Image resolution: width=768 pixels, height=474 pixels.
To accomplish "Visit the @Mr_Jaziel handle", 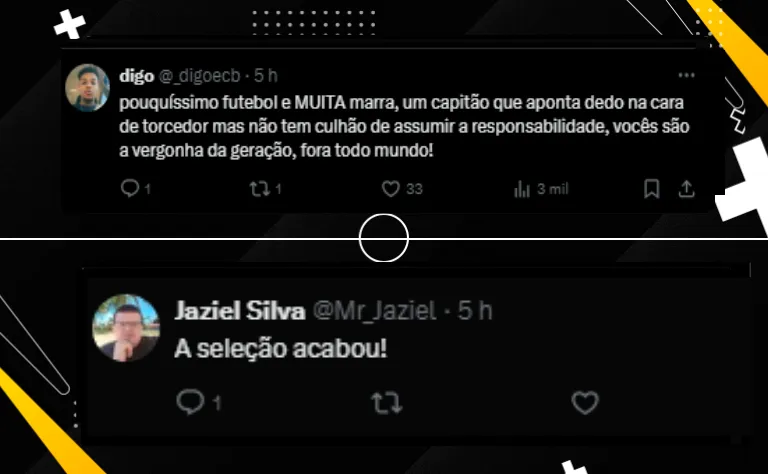I will coord(374,311).
